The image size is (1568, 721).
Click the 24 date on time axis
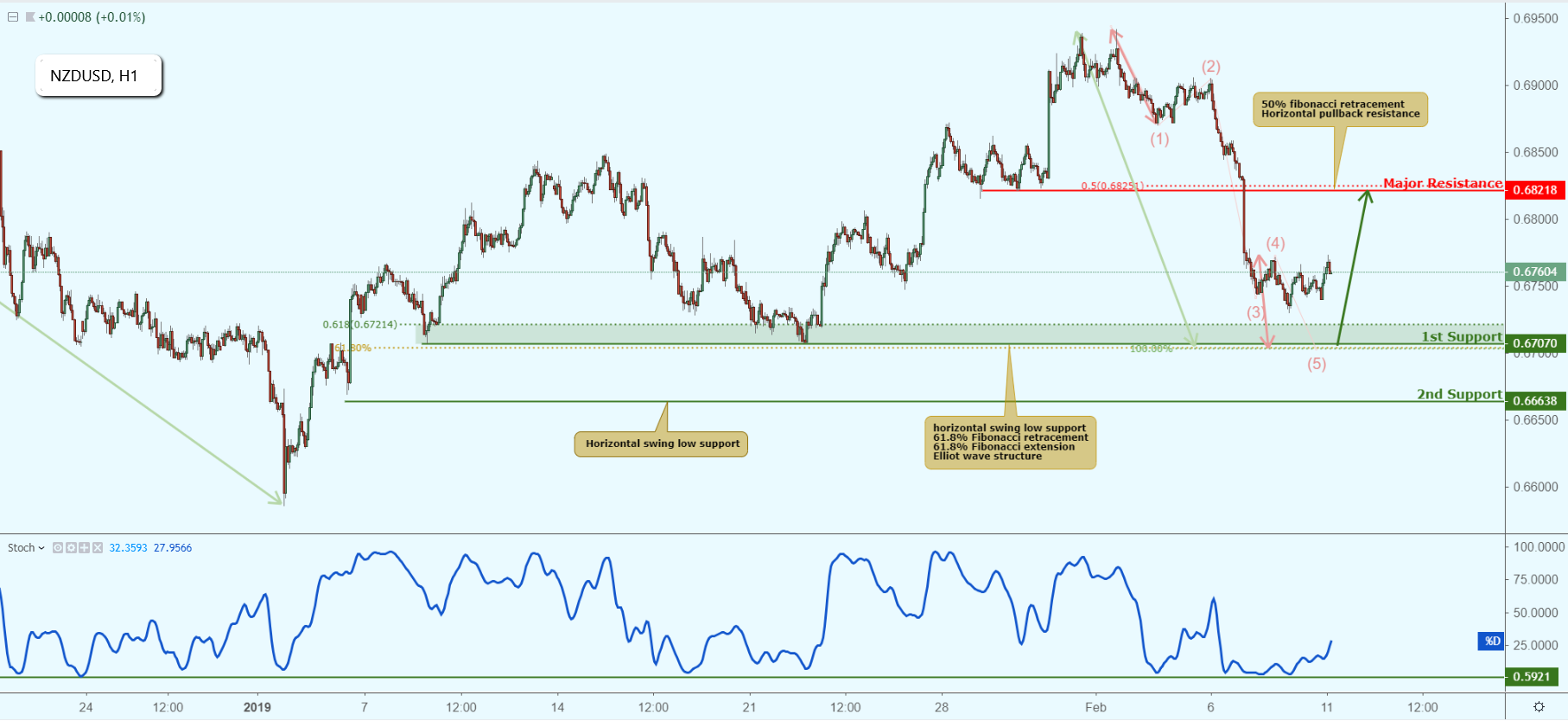click(86, 707)
